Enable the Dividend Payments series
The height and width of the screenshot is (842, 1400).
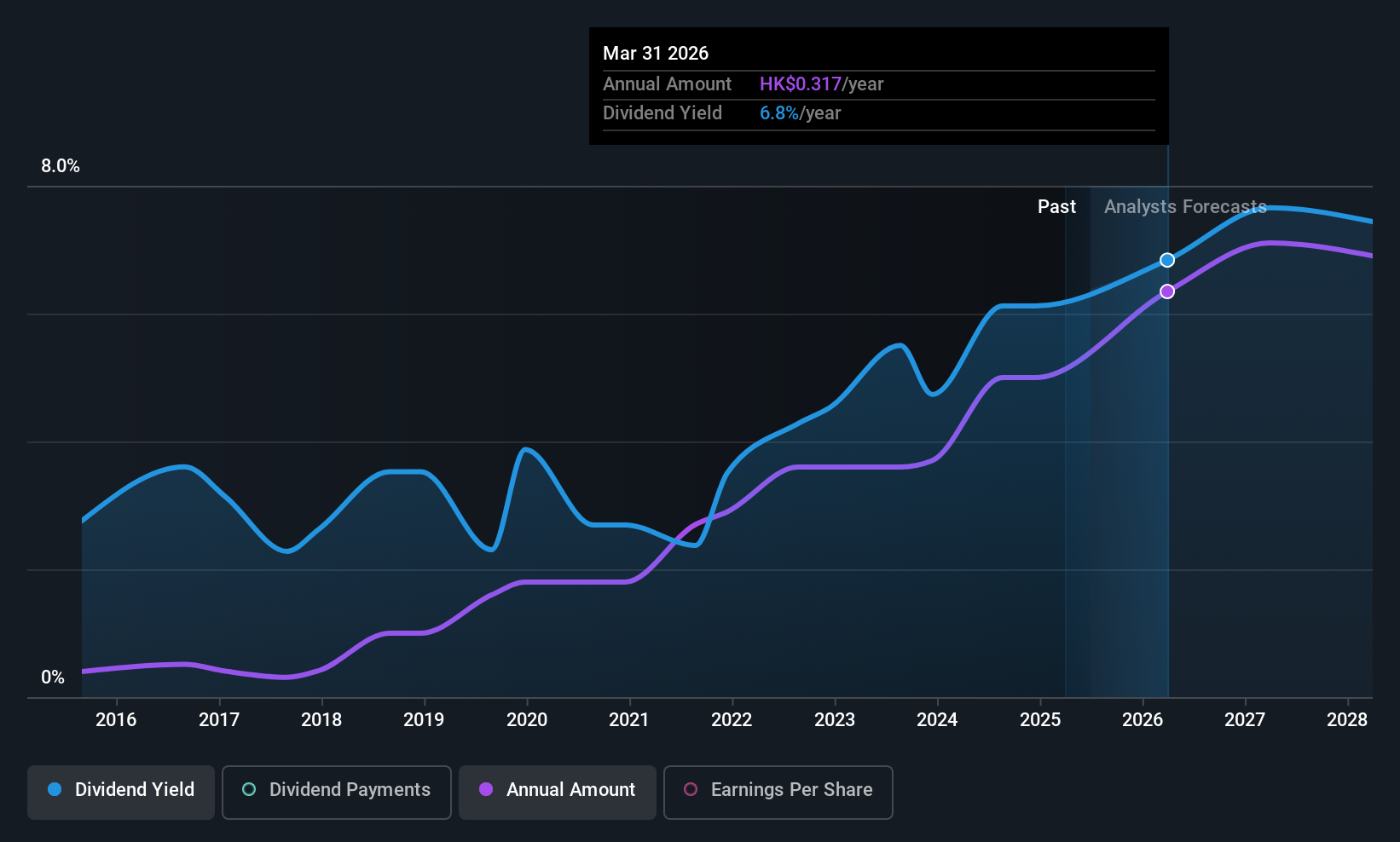(336, 792)
